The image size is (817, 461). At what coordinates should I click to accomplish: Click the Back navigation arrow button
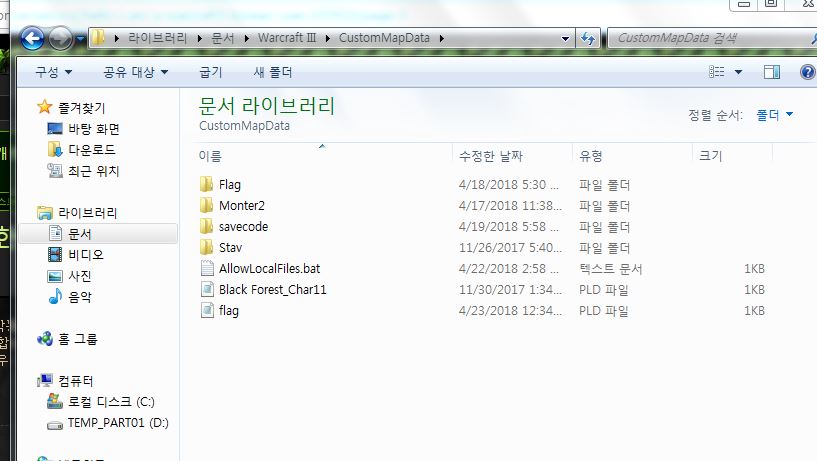(x=32, y=39)
